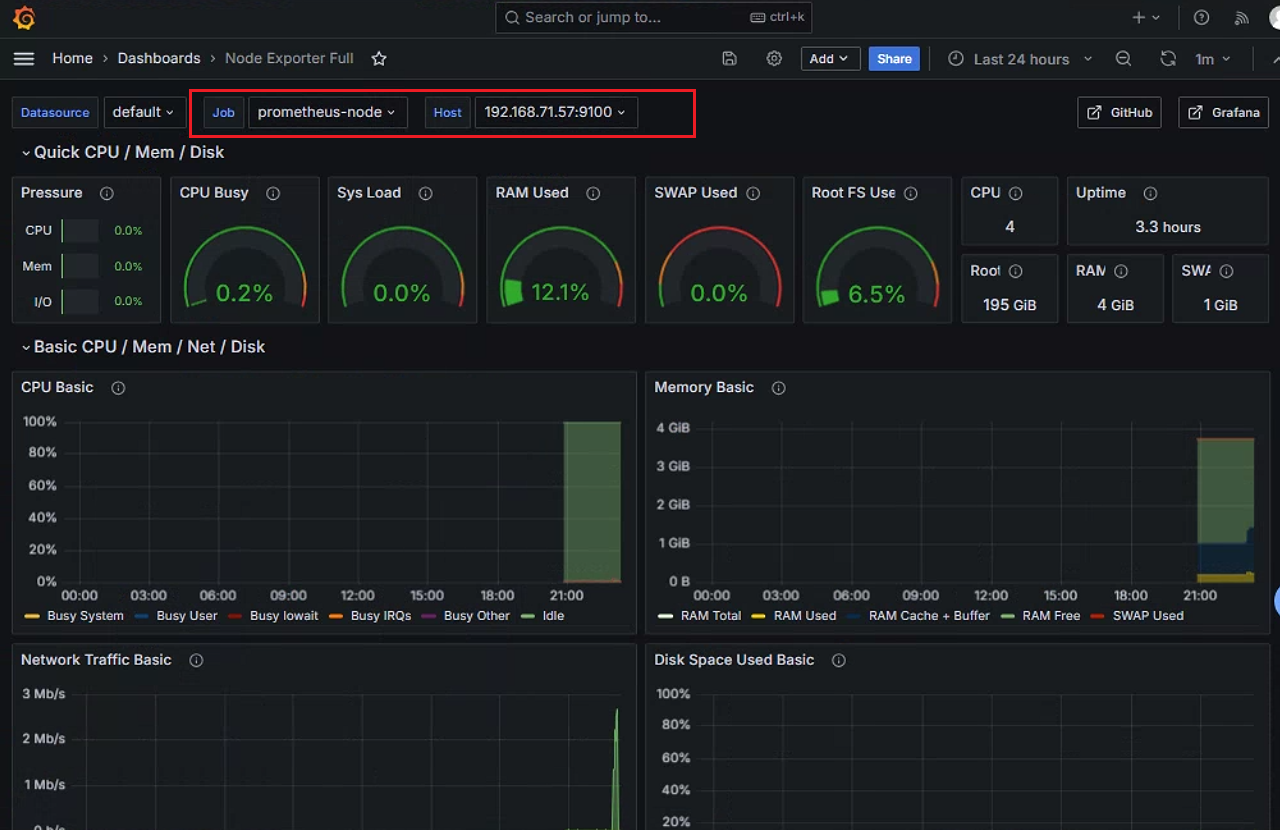This screenshot has height=830, width=1280.
Task: Click the Share button
Action: (x=894, y=59)
